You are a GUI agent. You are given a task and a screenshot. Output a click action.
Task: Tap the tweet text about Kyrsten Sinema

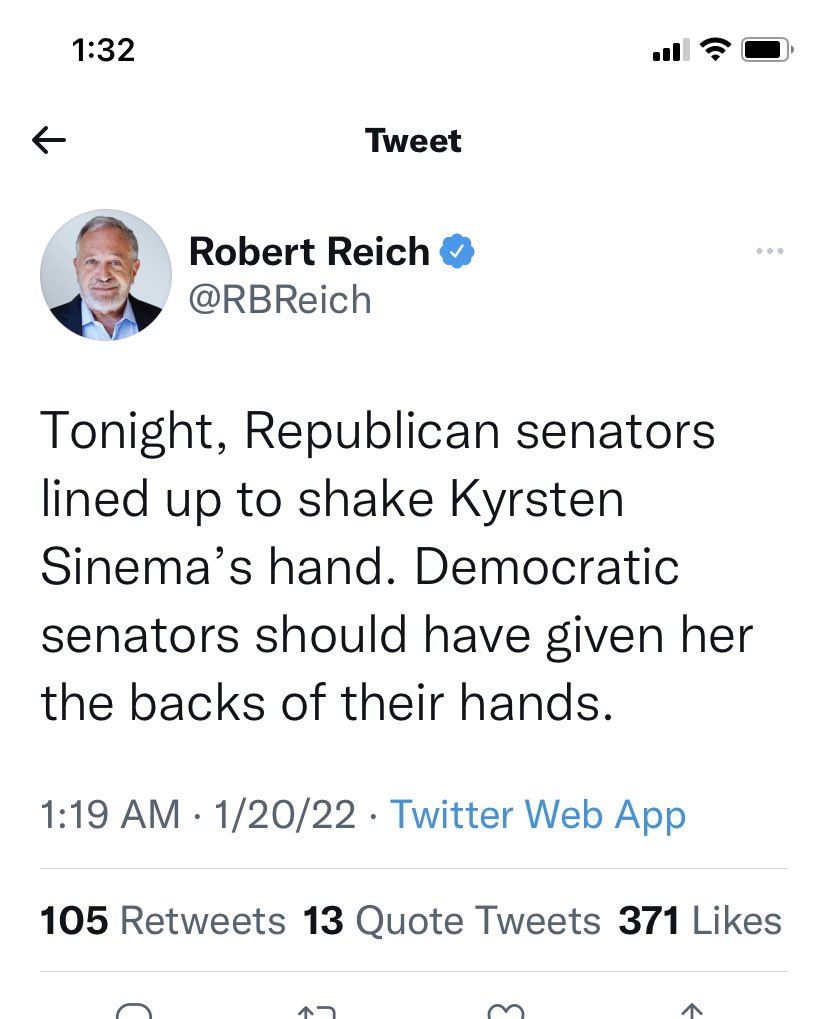point(396,568)
